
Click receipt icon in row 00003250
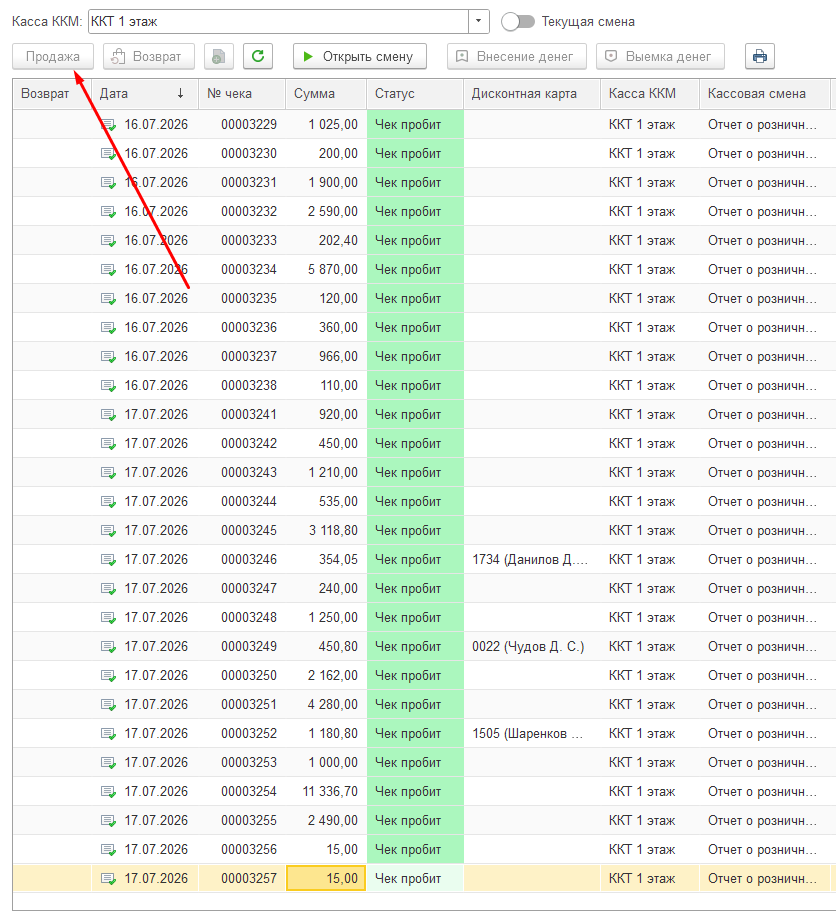108,675
